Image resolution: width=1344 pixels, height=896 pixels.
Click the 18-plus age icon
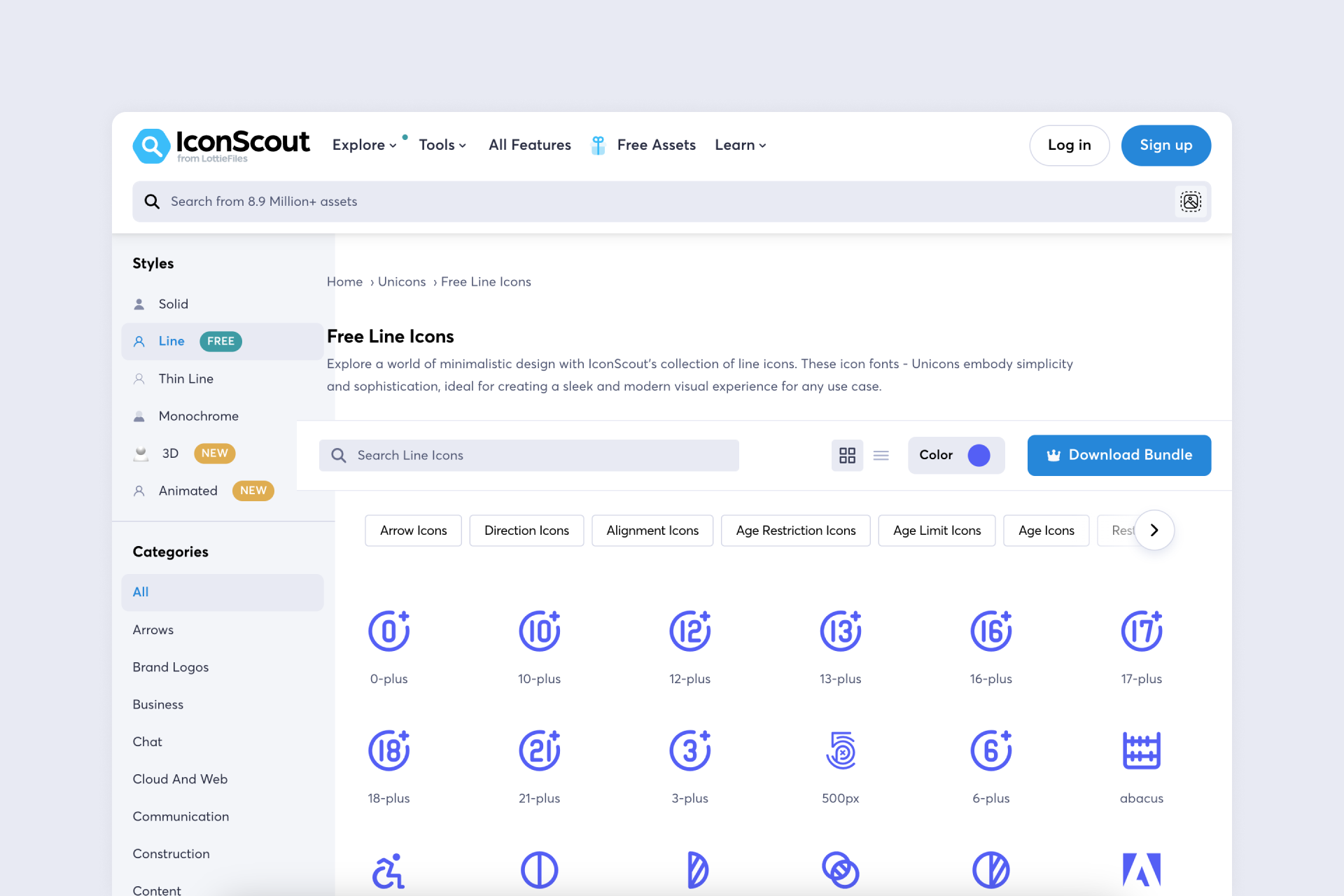(x=388, y=750)
